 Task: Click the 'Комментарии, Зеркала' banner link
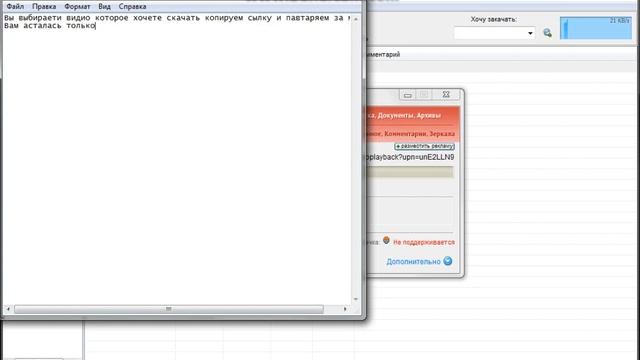click(x=419, y=133)
